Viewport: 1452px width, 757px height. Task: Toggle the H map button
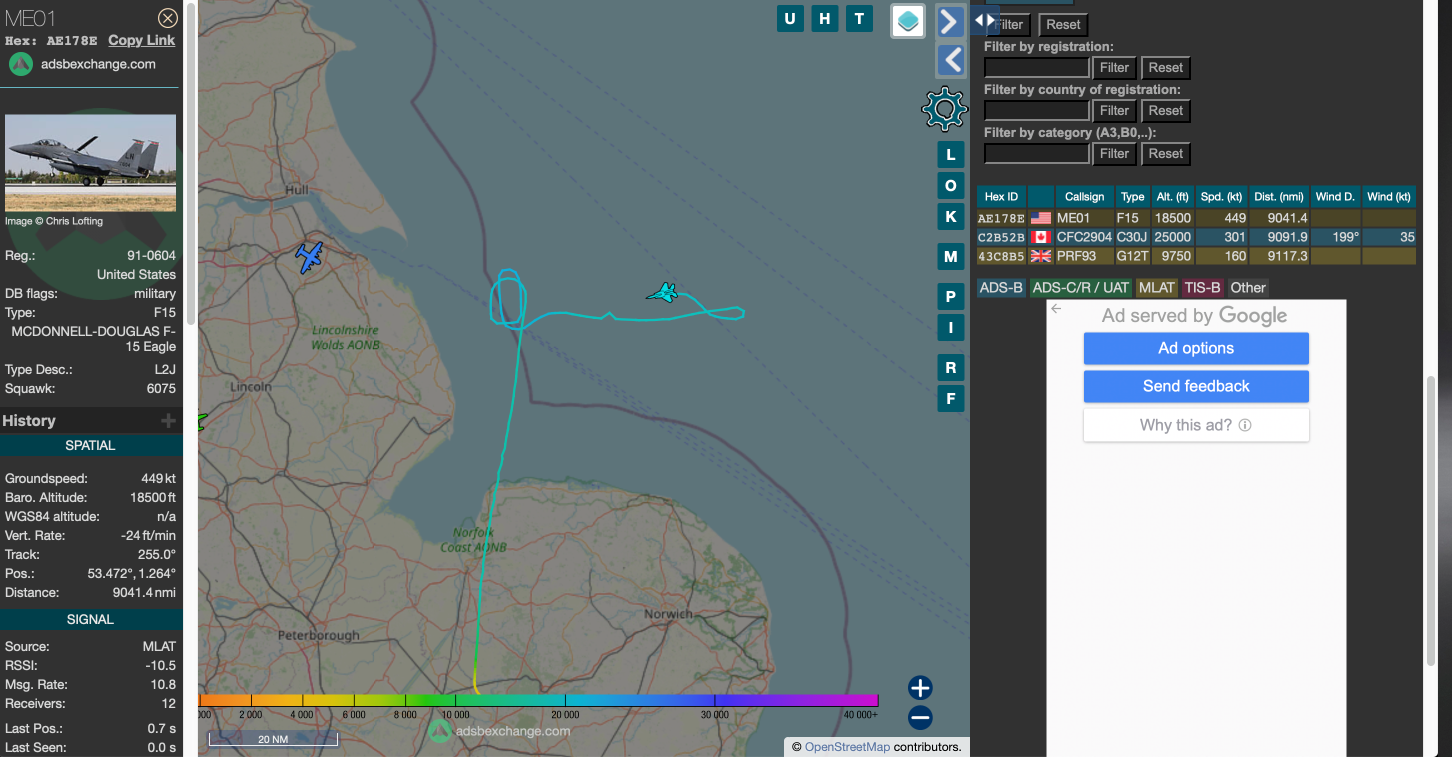point(824,18)
